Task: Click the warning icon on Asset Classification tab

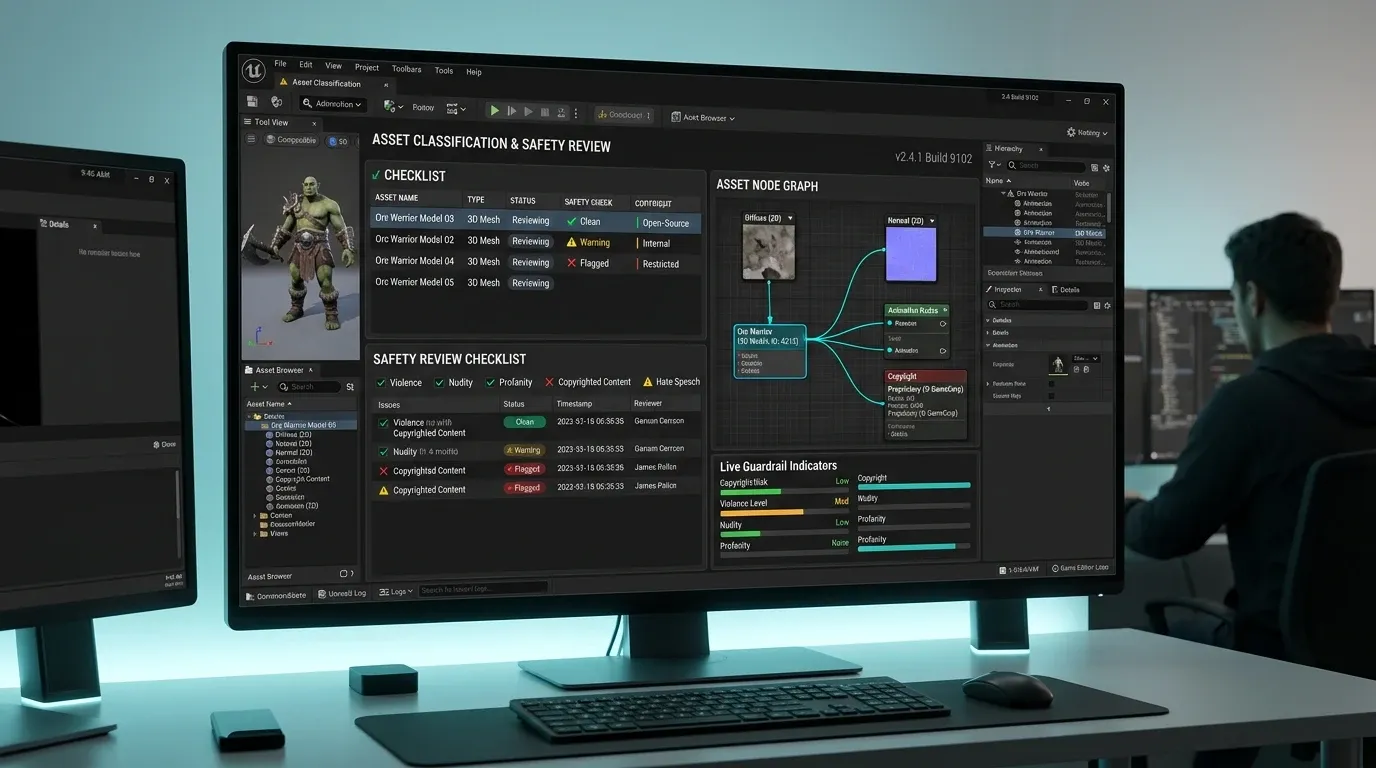Action: tap(283, 82)
